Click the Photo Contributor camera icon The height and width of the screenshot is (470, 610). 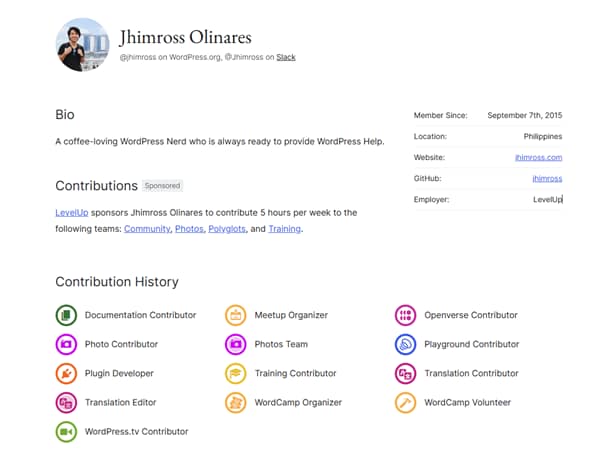pyautogui.click(x=66, y=344)
